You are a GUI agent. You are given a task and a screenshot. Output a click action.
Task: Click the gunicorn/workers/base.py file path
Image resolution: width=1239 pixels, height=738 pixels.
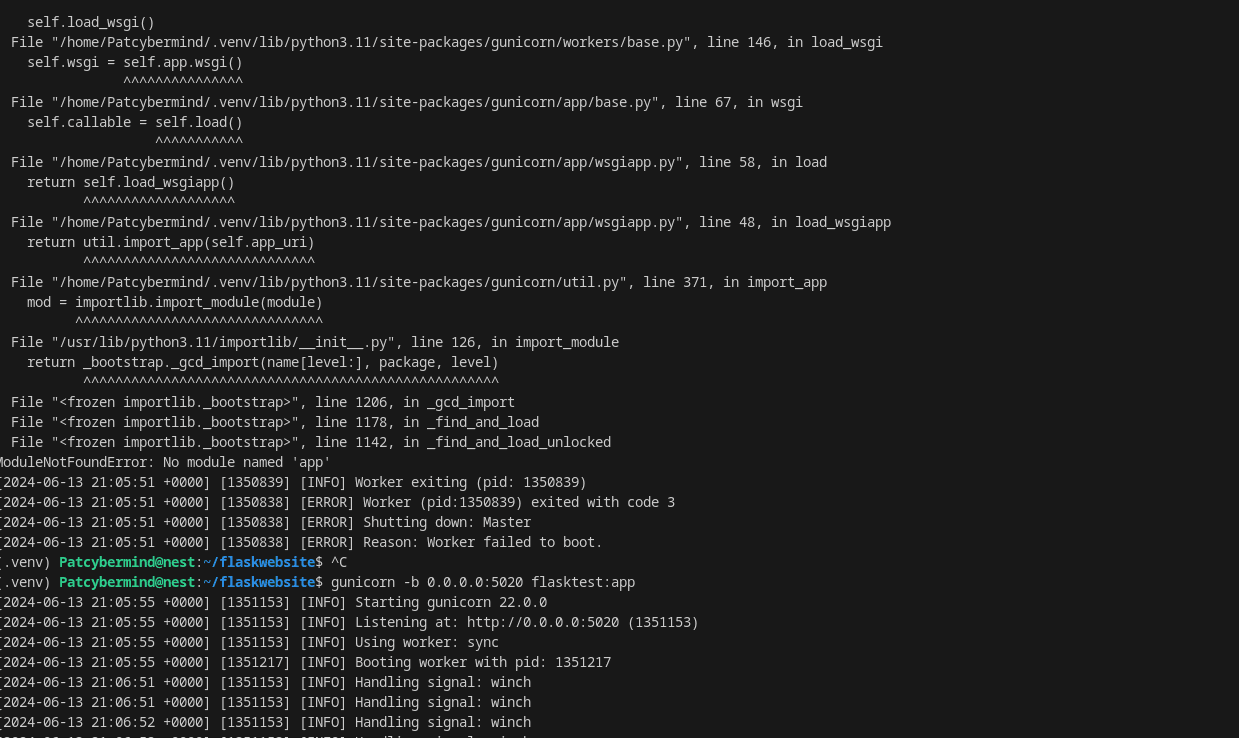371,42
